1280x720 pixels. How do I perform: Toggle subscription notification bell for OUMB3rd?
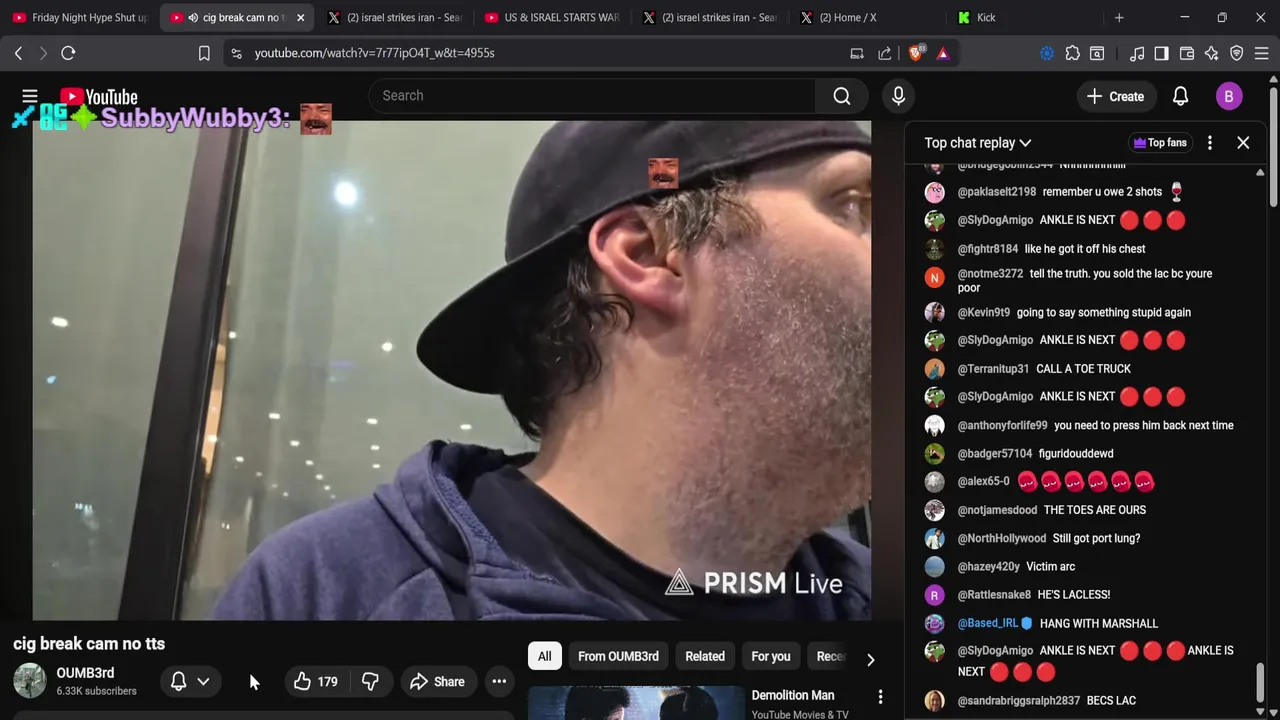point(179,682)
